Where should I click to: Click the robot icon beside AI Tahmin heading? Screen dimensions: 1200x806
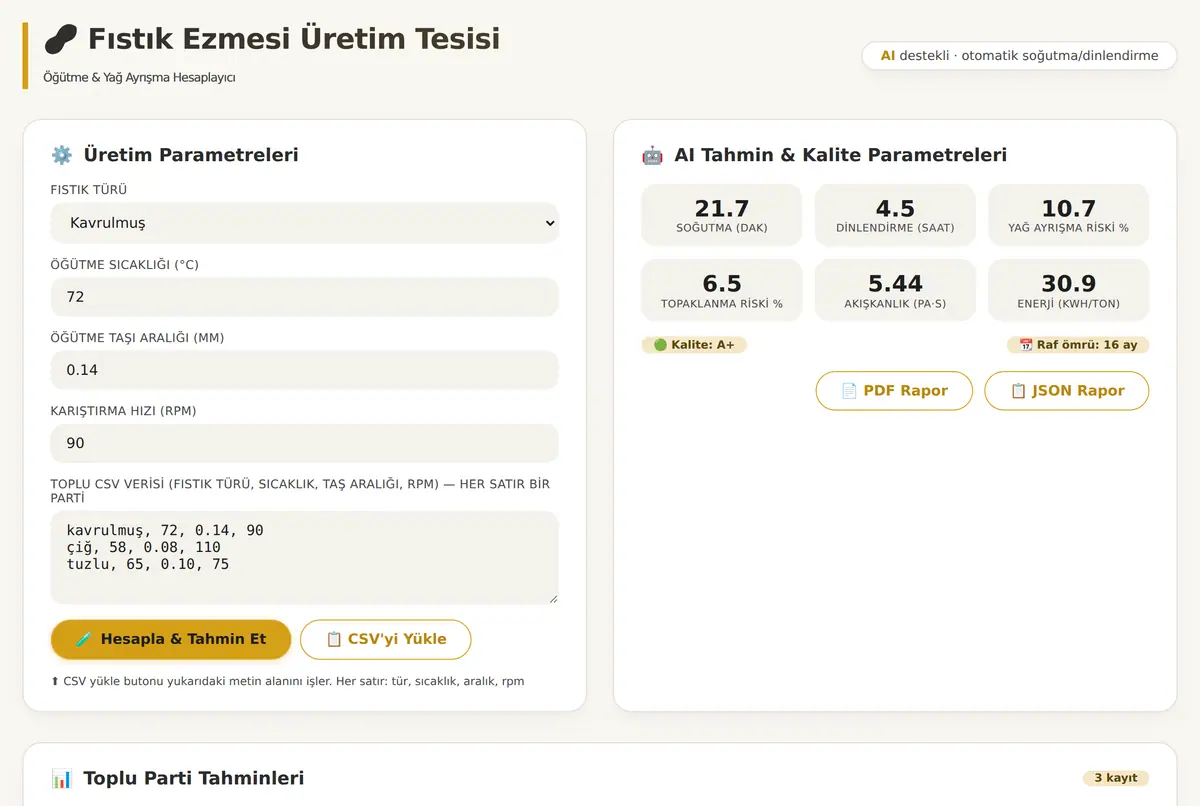coord(652,155)
